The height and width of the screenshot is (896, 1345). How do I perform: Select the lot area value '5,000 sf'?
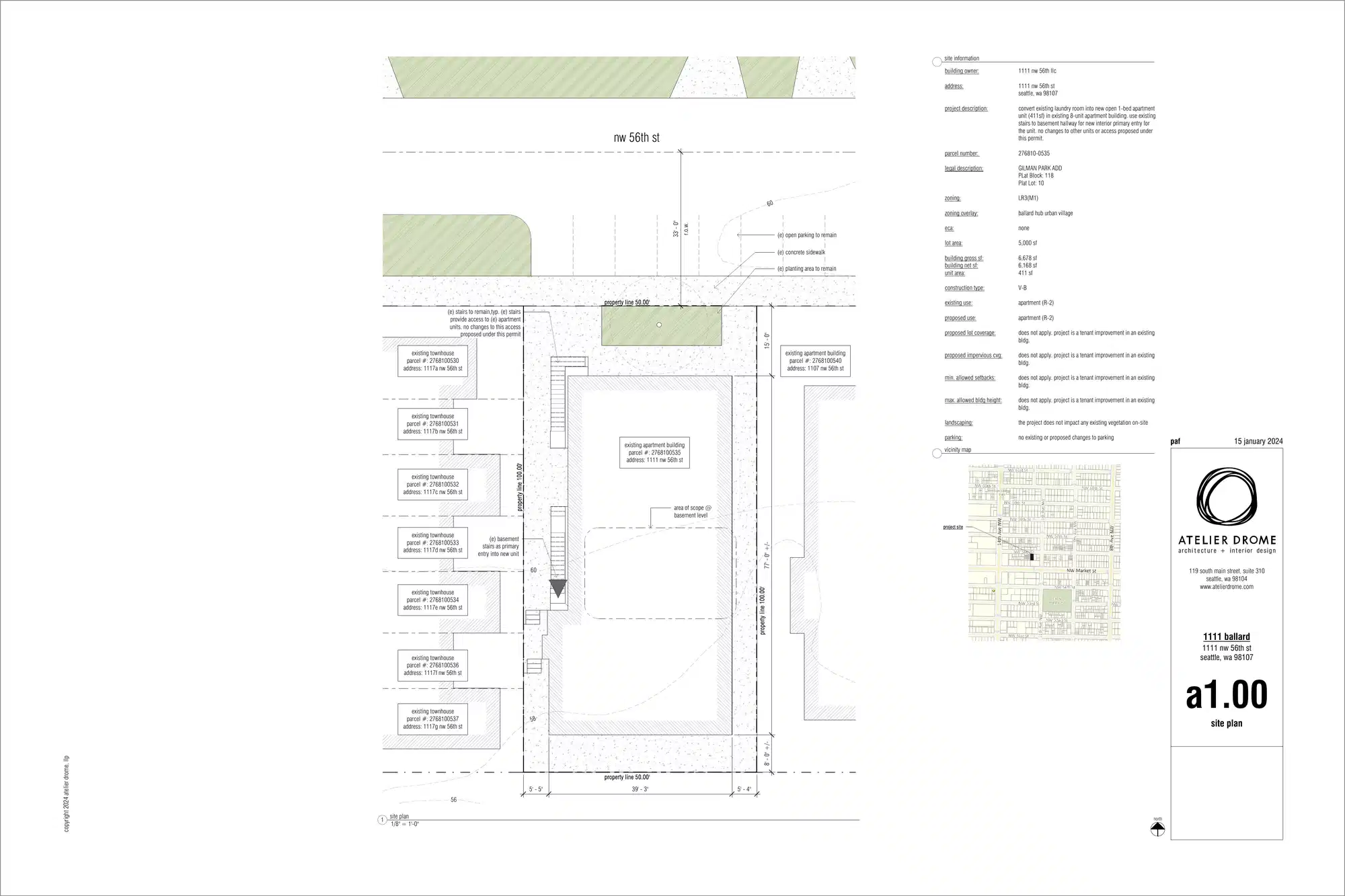[1028, 243]
